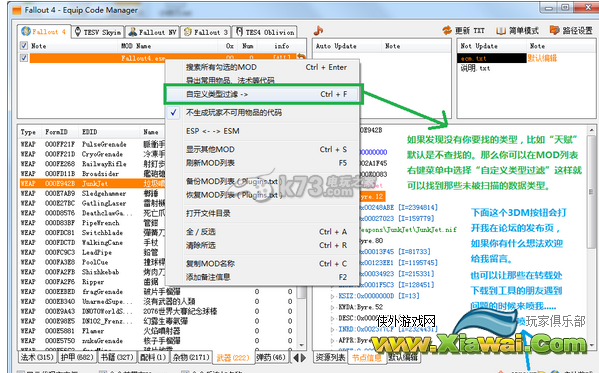Click the 更新 TXT button label
The height and width of the screenshot is (373, 599).
point(469,31)
